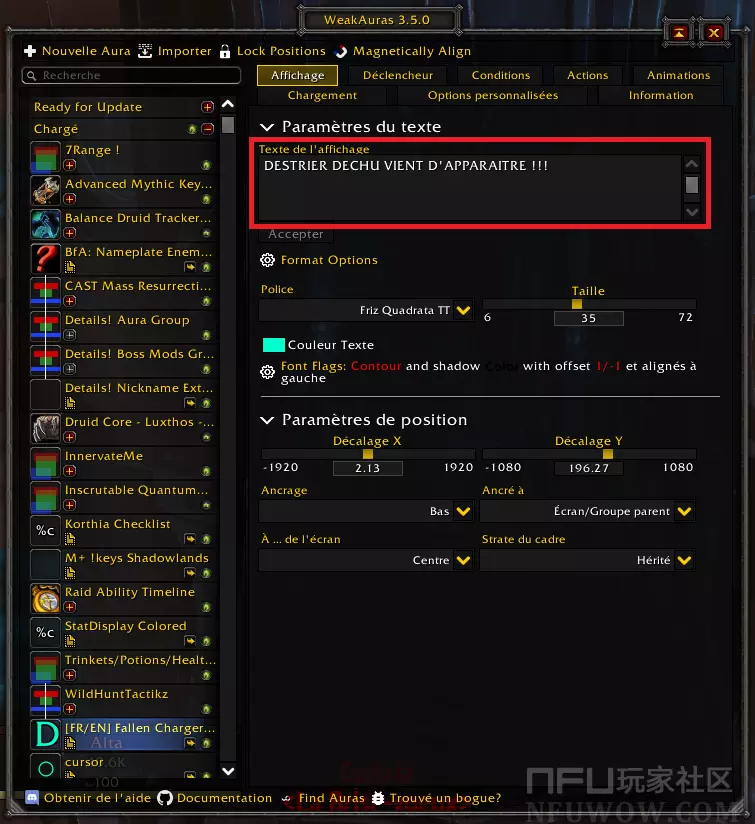Open the GitHub Documentation icon
Image resolution: width=755 pixels, height=824 pixels.
(x=165, y=798)
